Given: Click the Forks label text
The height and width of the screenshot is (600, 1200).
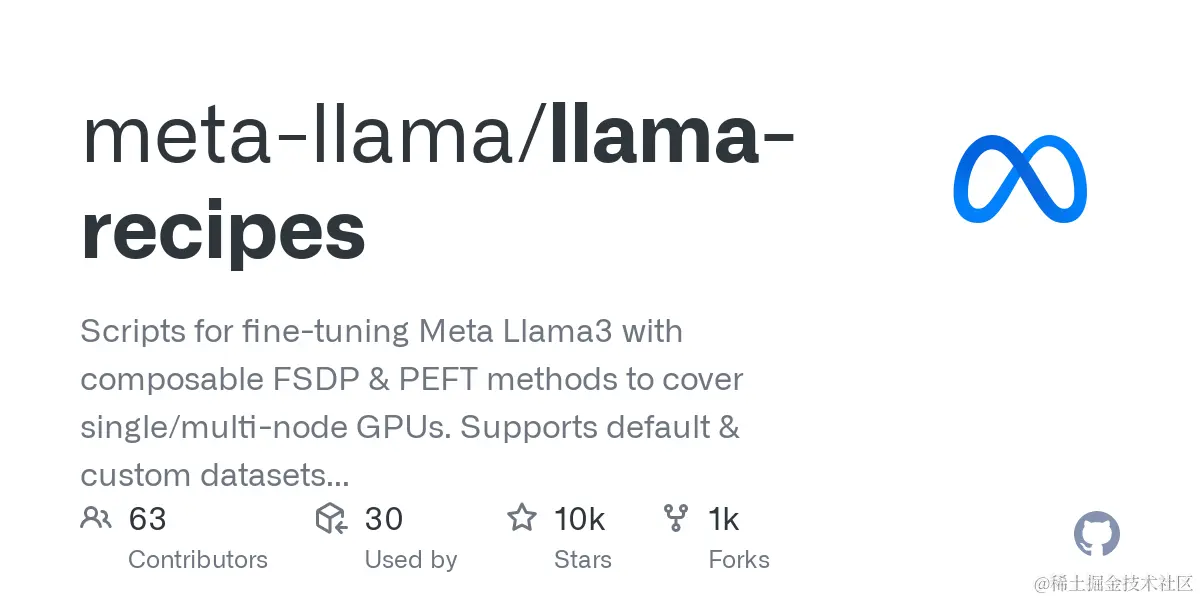Looking at the screenshot, I should tap(739, 560).
